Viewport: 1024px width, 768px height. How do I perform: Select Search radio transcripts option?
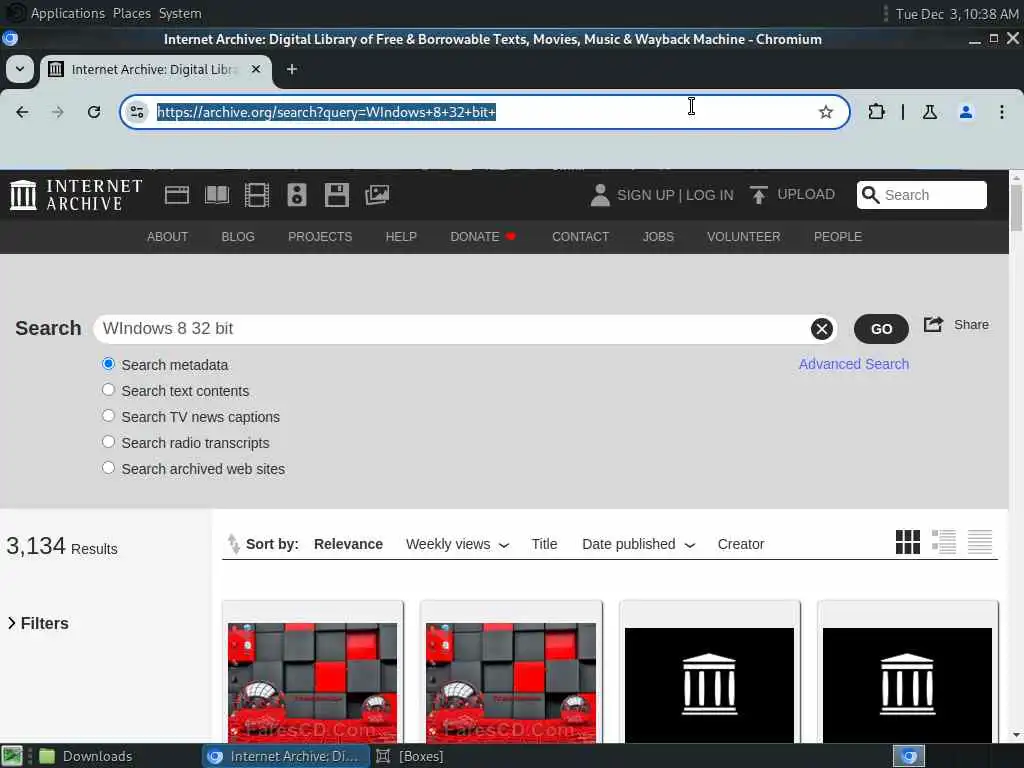(x=108, y=442)
